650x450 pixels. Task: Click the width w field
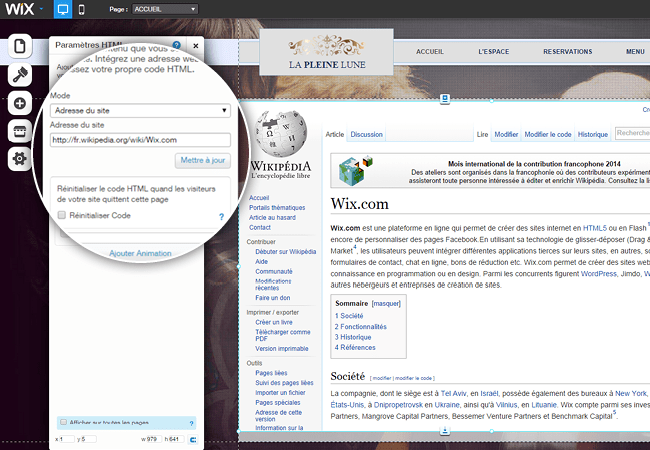(154, 439)
